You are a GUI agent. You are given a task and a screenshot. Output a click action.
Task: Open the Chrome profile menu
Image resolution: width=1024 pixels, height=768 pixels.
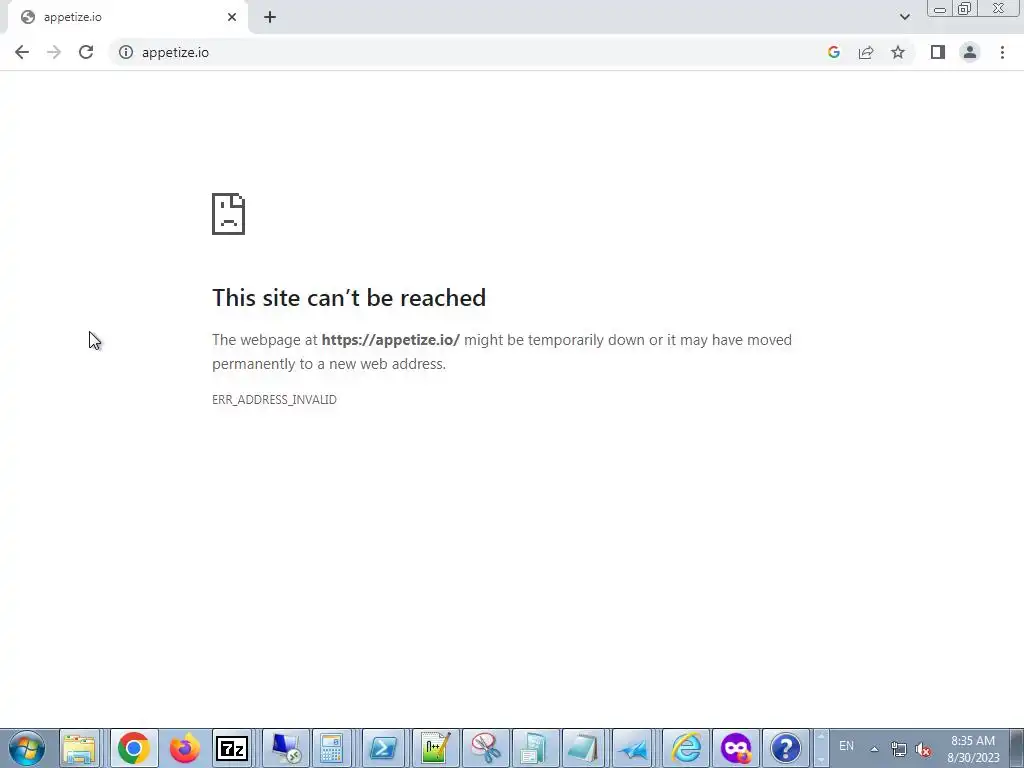[970, 52]
